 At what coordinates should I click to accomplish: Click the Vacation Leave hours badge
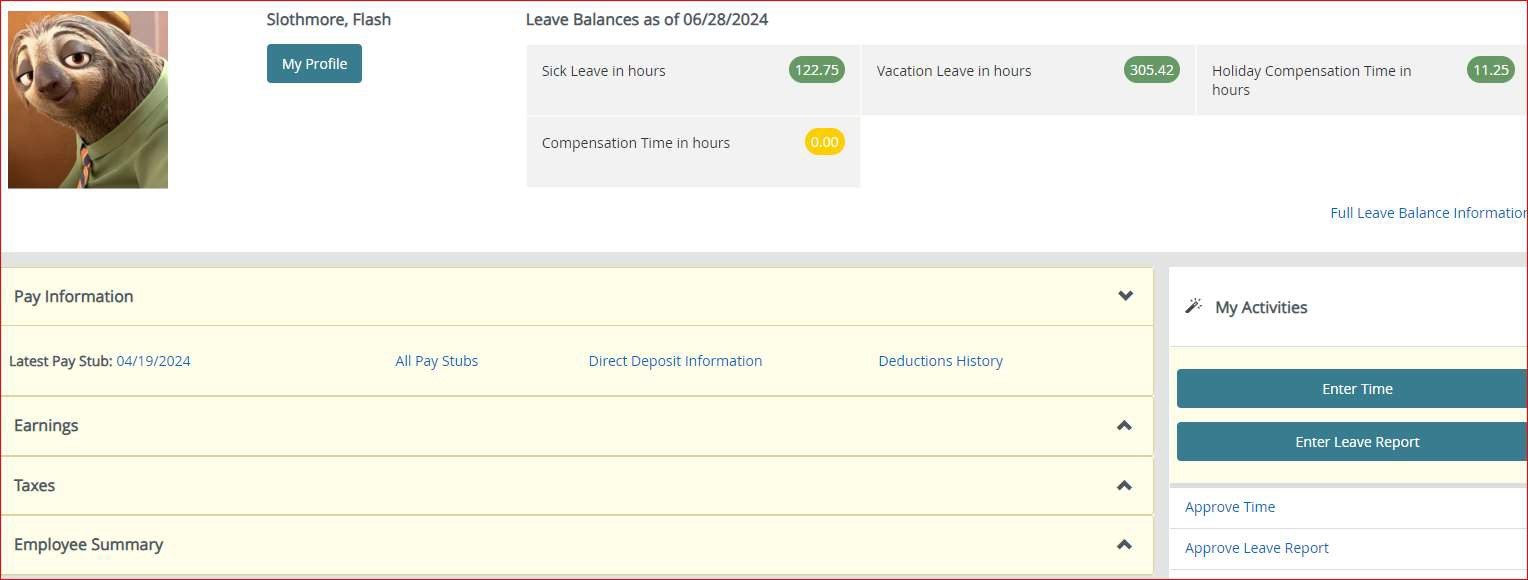[1151, 70]
